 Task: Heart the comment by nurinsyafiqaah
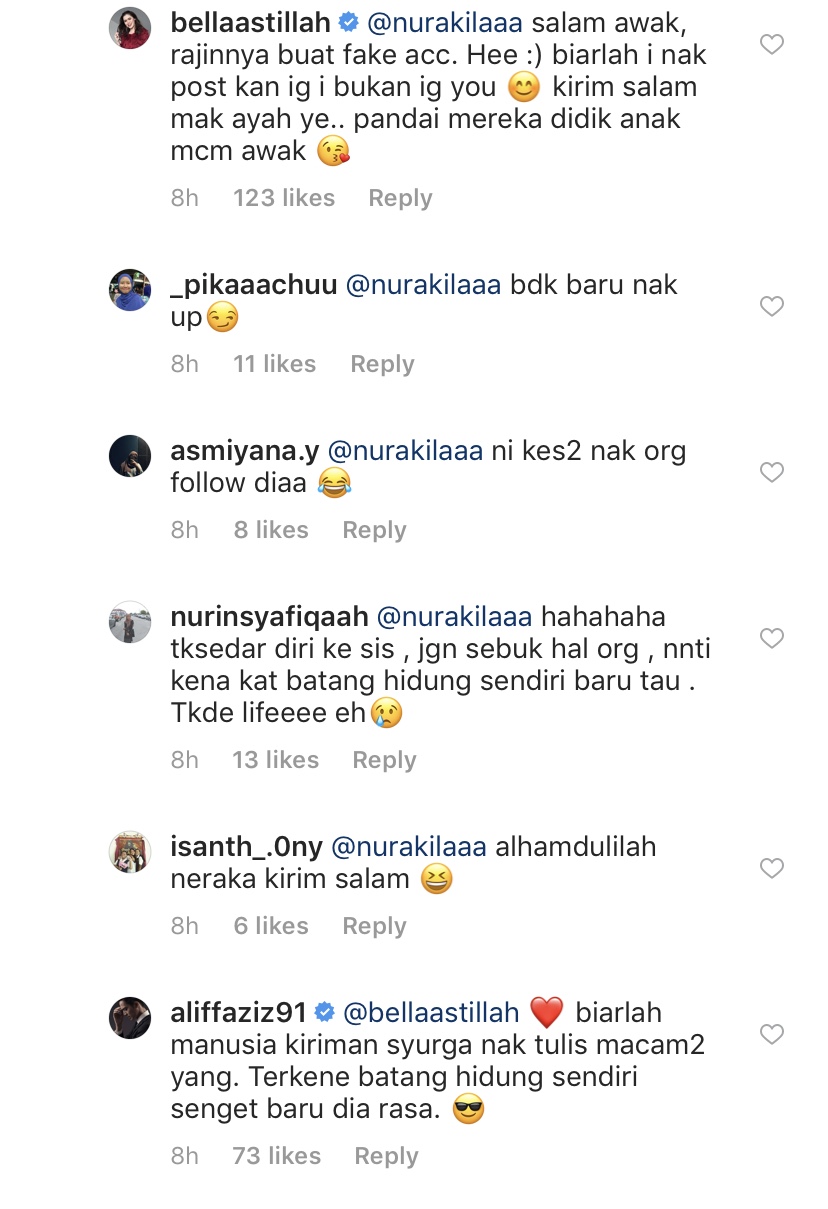(x=772, y=638)
